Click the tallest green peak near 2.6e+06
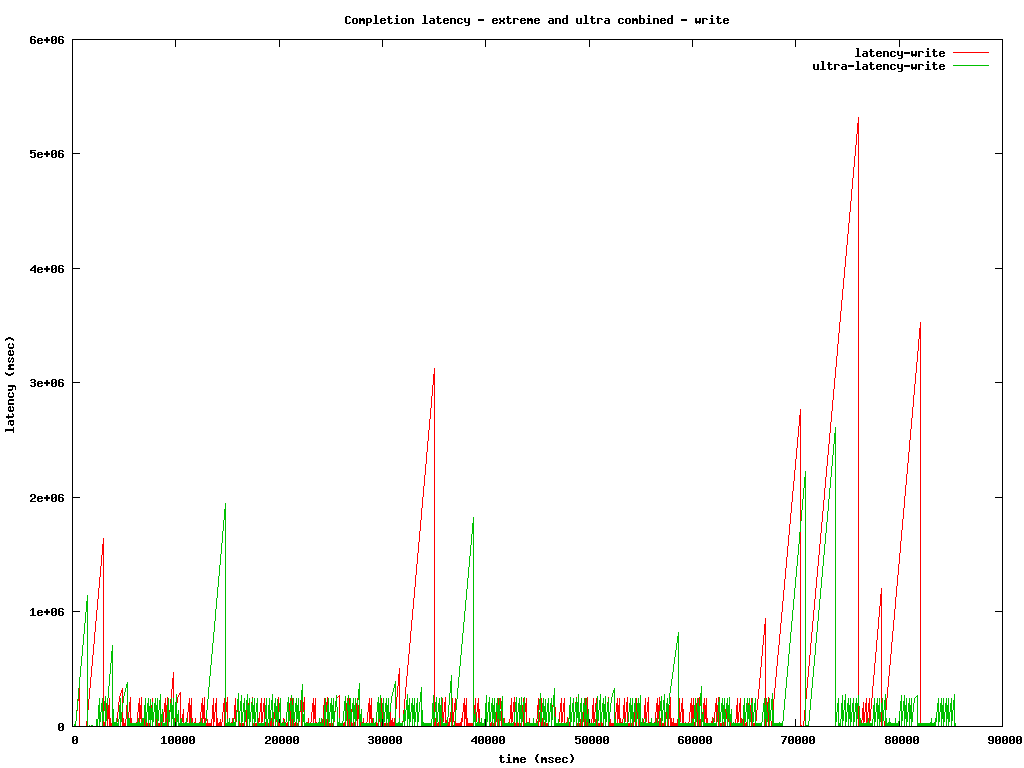The height and width of the screenshot is (768, 1024). [x=835, y=428]
